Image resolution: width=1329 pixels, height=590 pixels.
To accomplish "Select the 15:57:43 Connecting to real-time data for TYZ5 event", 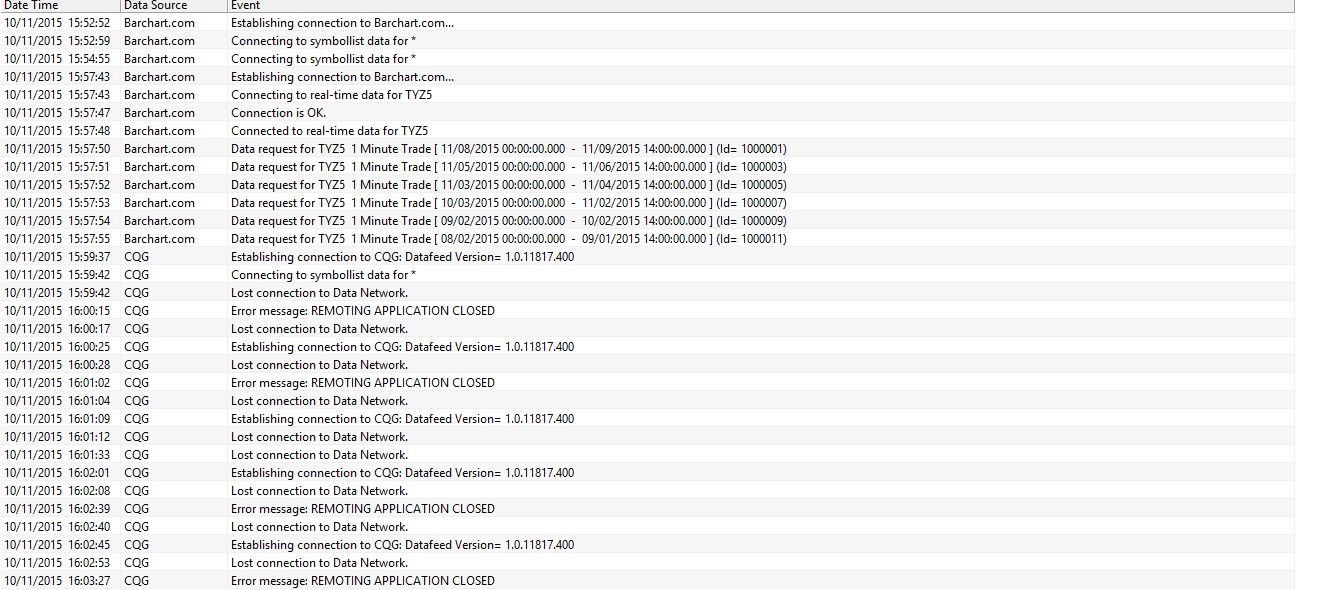I will click(x=331, y=95).
